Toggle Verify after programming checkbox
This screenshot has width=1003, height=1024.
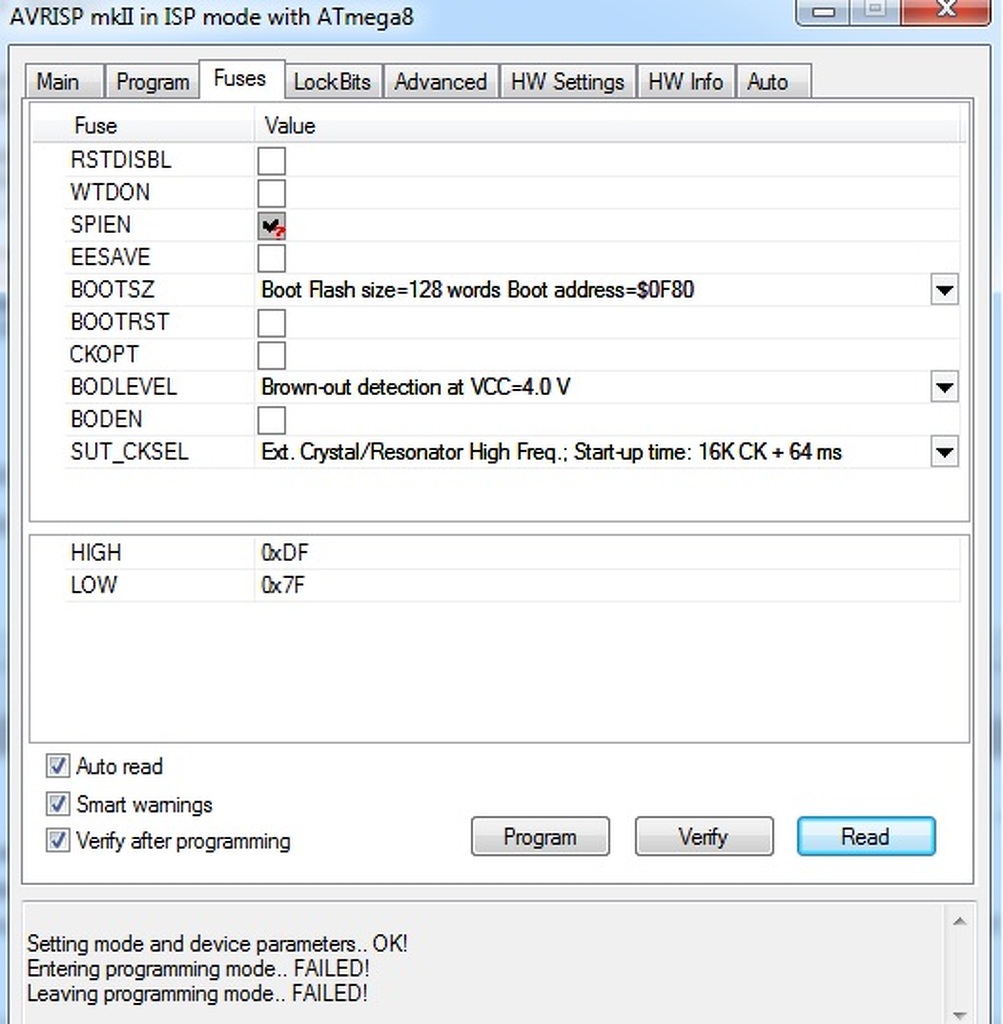[x=57, y=840]
